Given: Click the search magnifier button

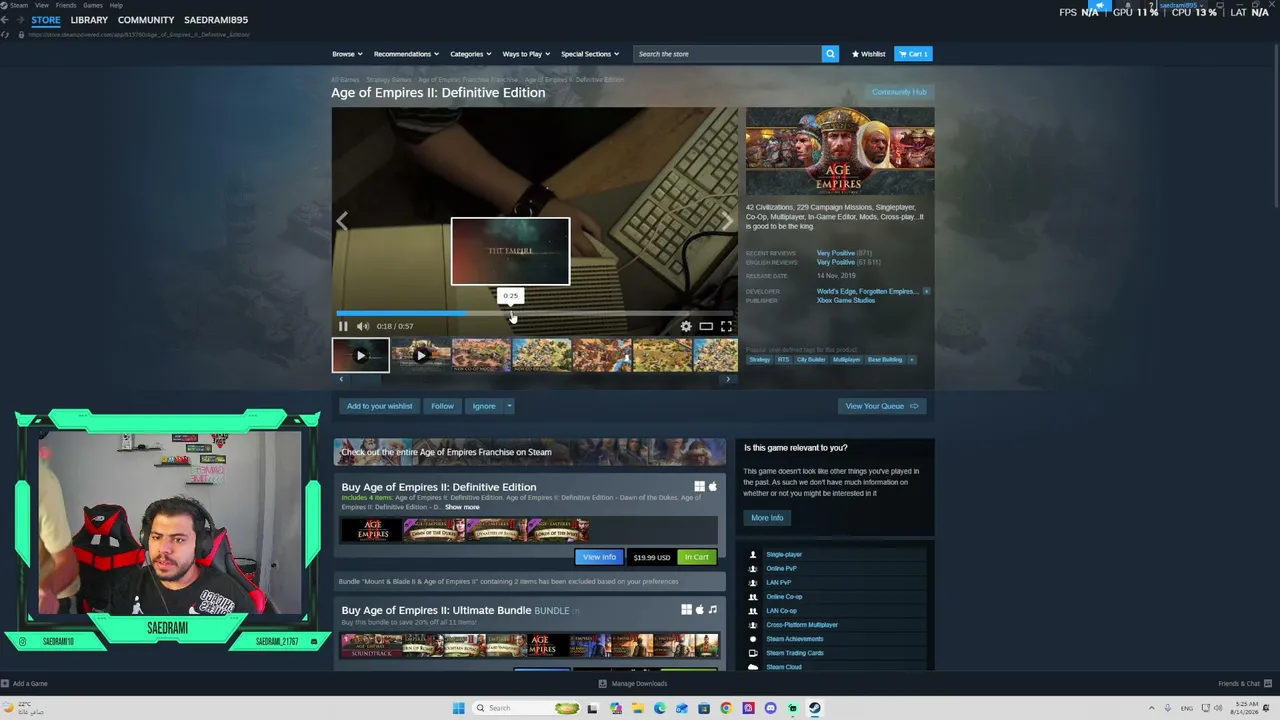Looking at the screenshot, I should (x=830, y=54).
